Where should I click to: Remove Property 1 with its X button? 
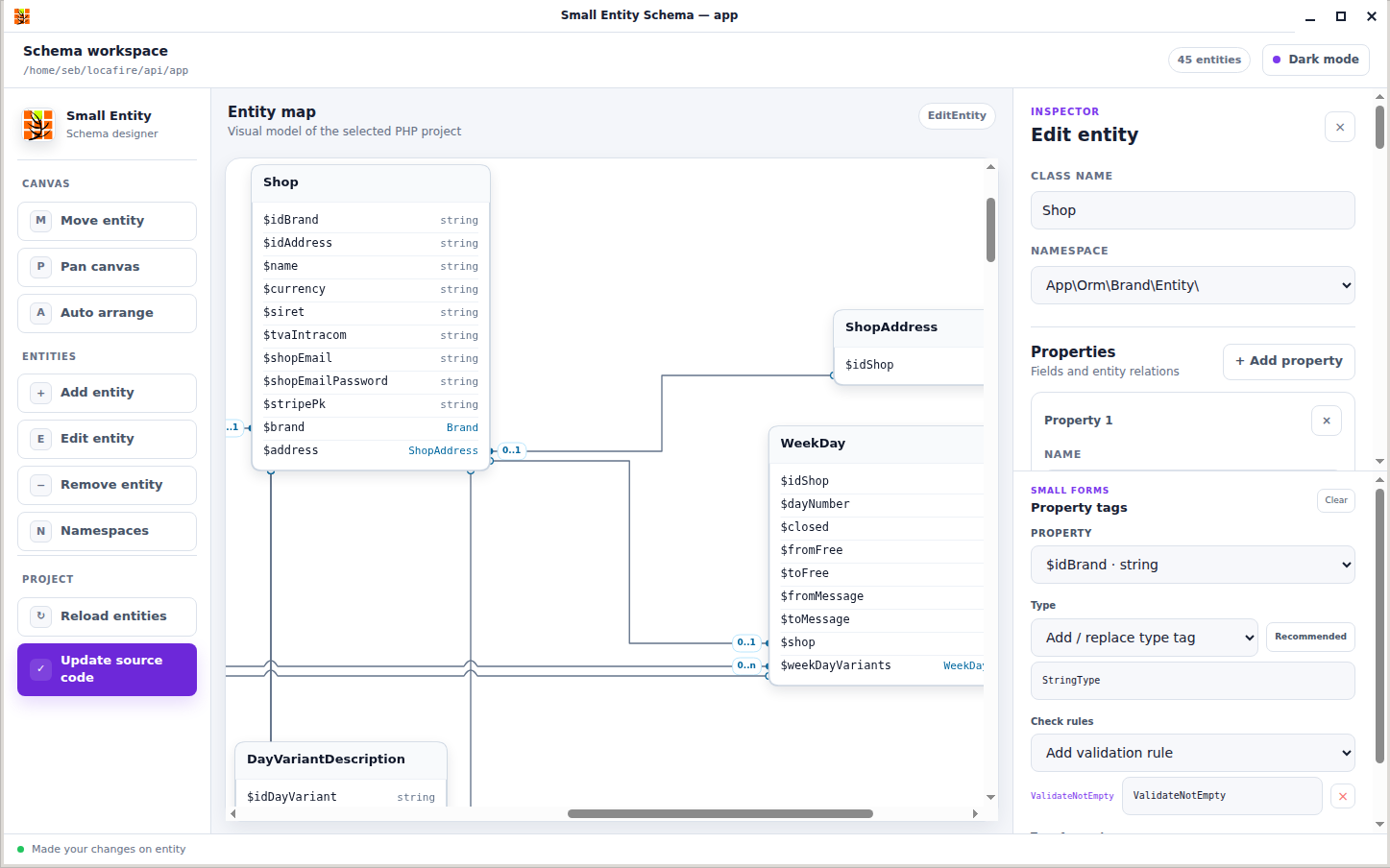tap(1327, 421)
